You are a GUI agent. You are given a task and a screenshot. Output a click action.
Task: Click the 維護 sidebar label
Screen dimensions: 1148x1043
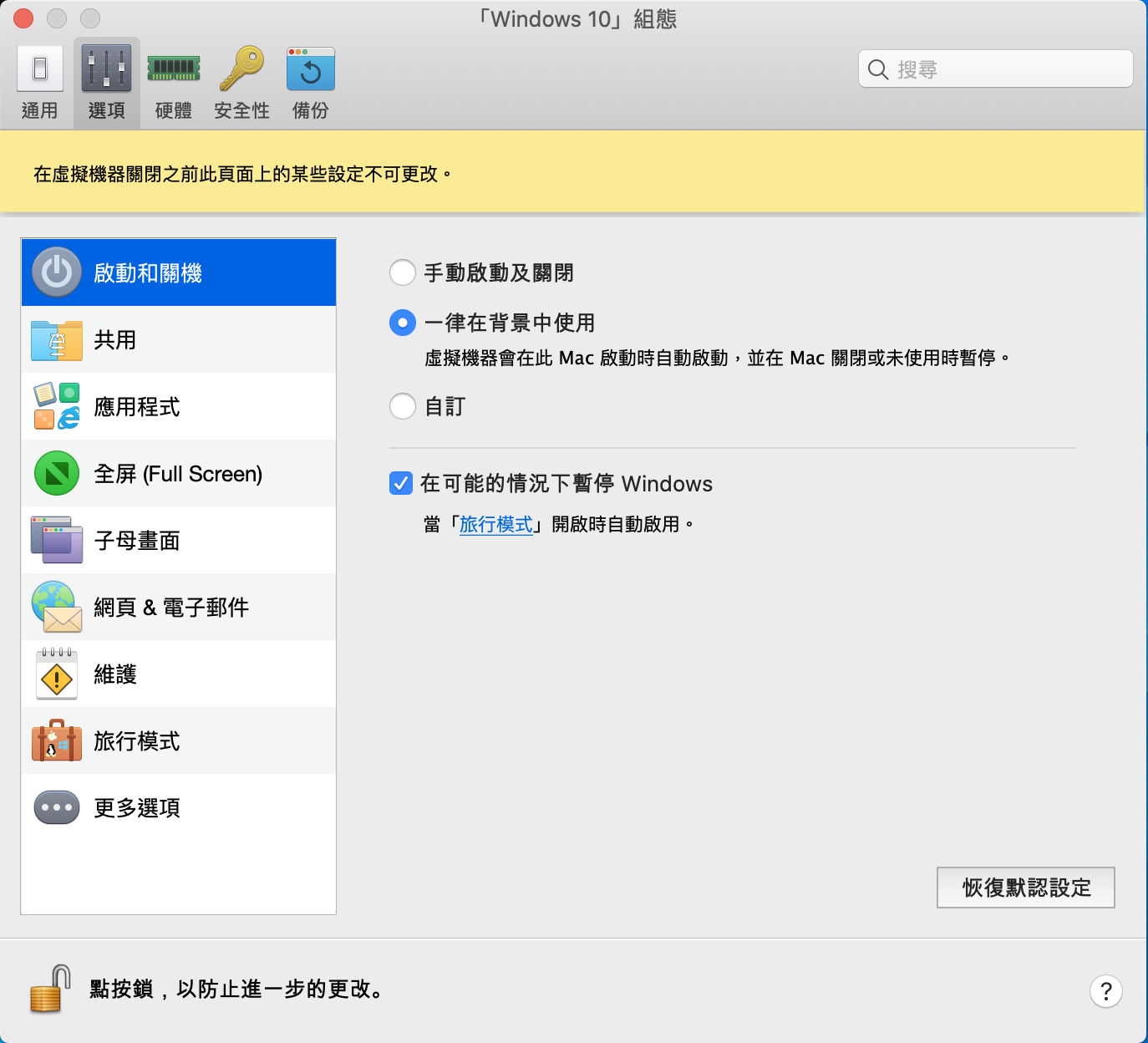coord(115,674)
